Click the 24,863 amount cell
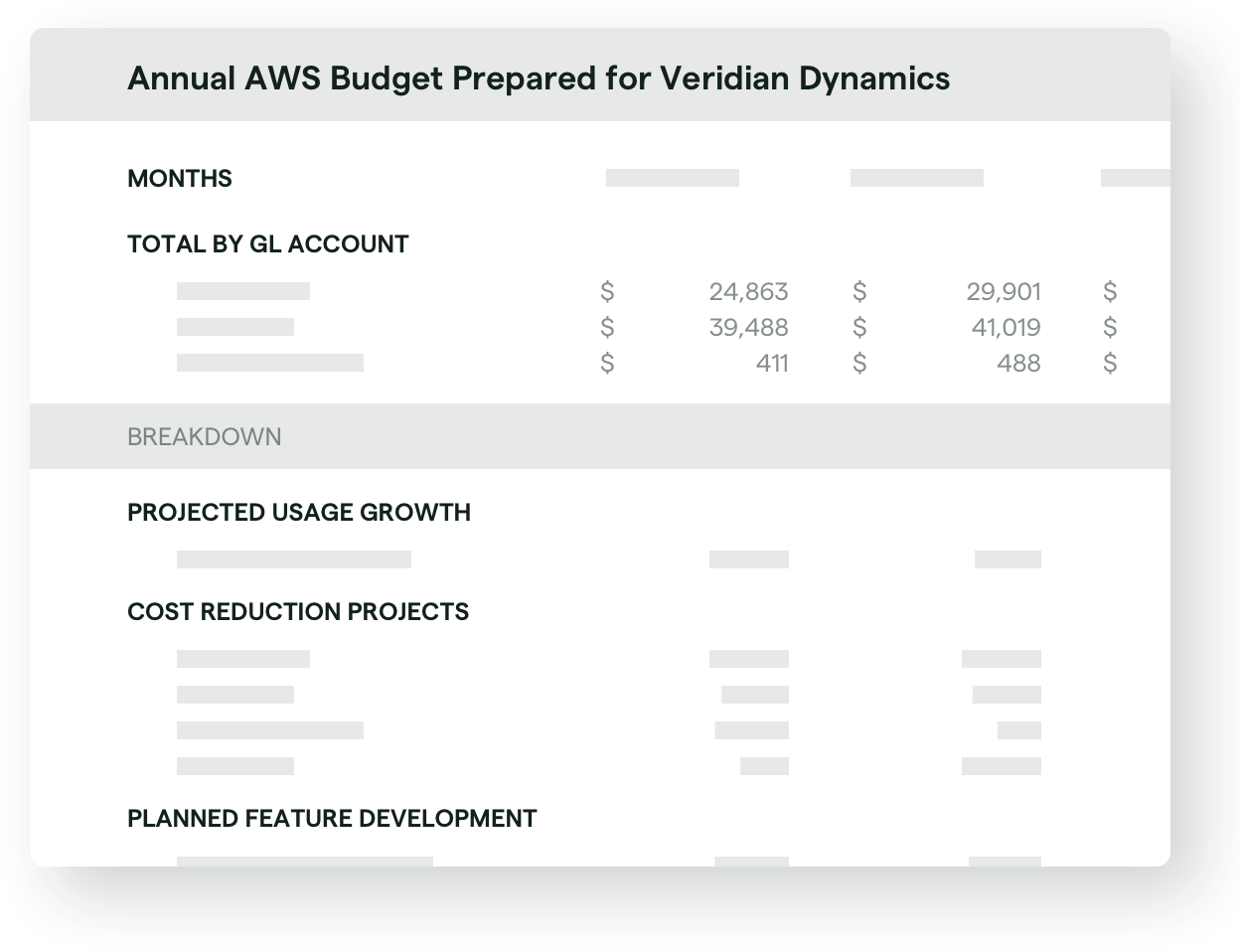Image resolution: width=1240 pixels, height=952 pixels. point(748,291)
